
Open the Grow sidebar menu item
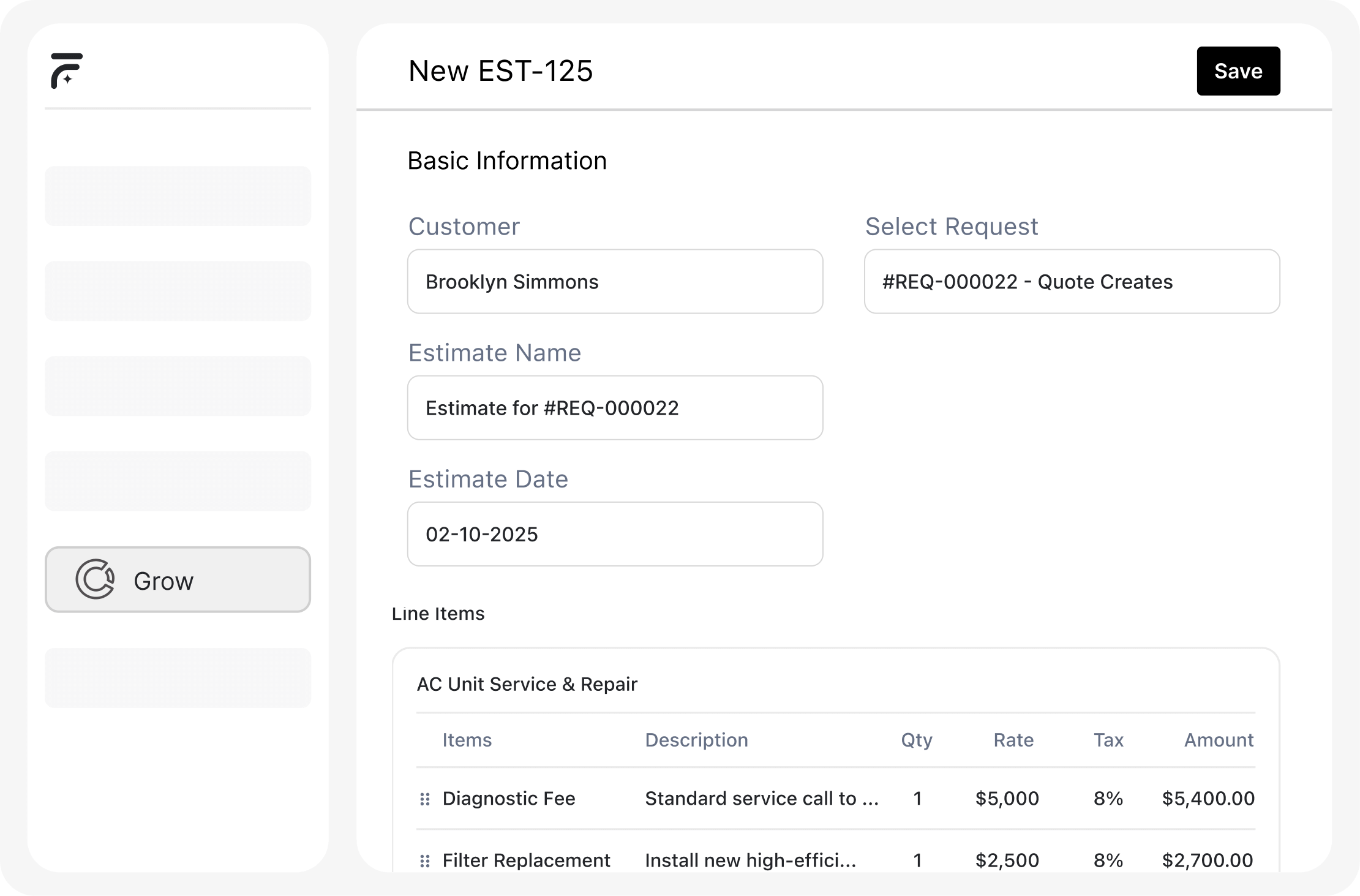[178, 579]
